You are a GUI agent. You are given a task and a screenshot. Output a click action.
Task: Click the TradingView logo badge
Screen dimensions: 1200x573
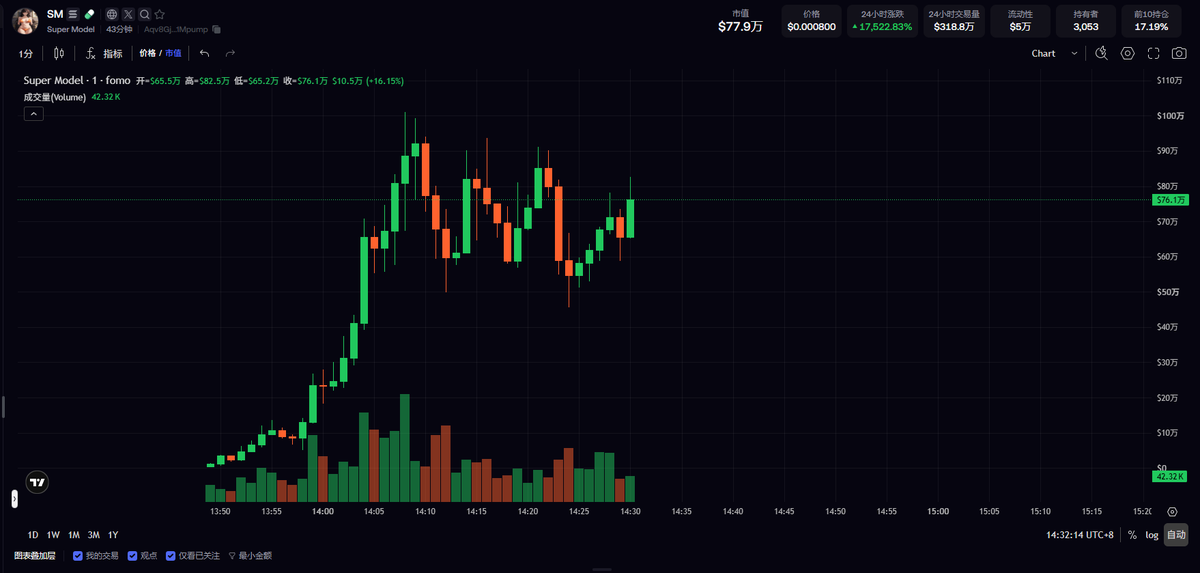[37, 482]
